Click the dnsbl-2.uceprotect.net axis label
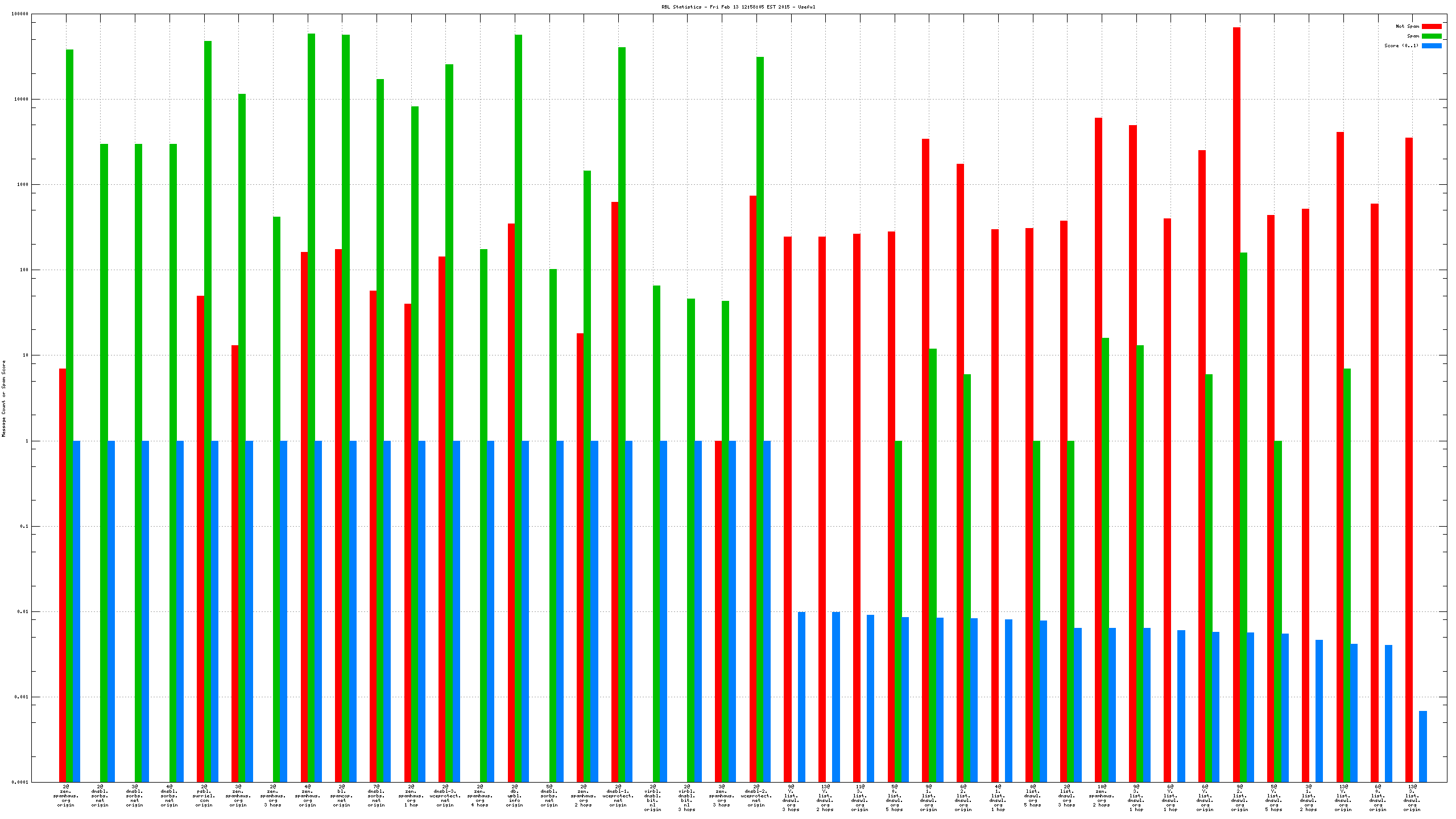The width and height of the screenshot is (1456, 819). click(x=756, y=796)
